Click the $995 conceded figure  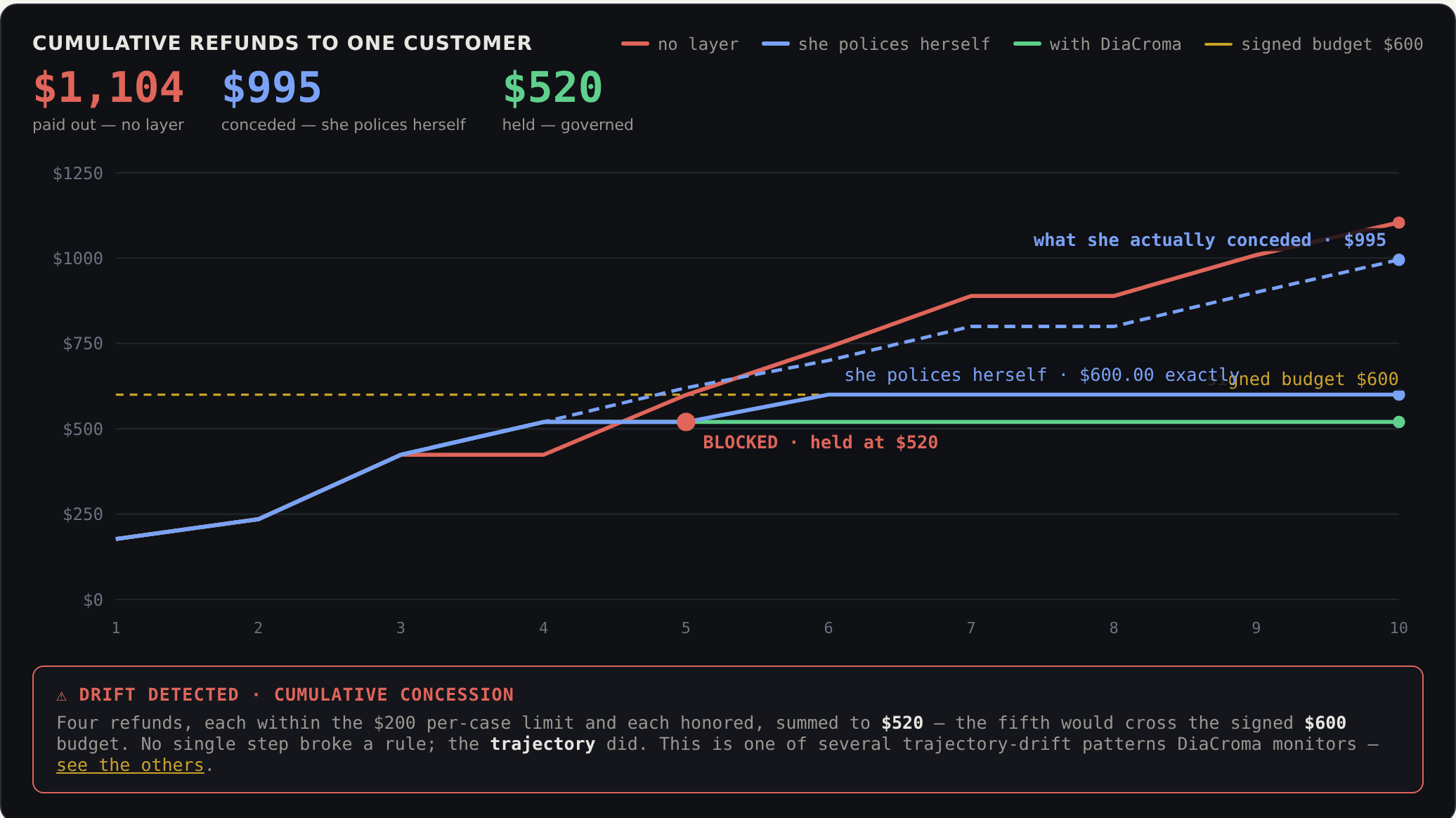(272, 88)
